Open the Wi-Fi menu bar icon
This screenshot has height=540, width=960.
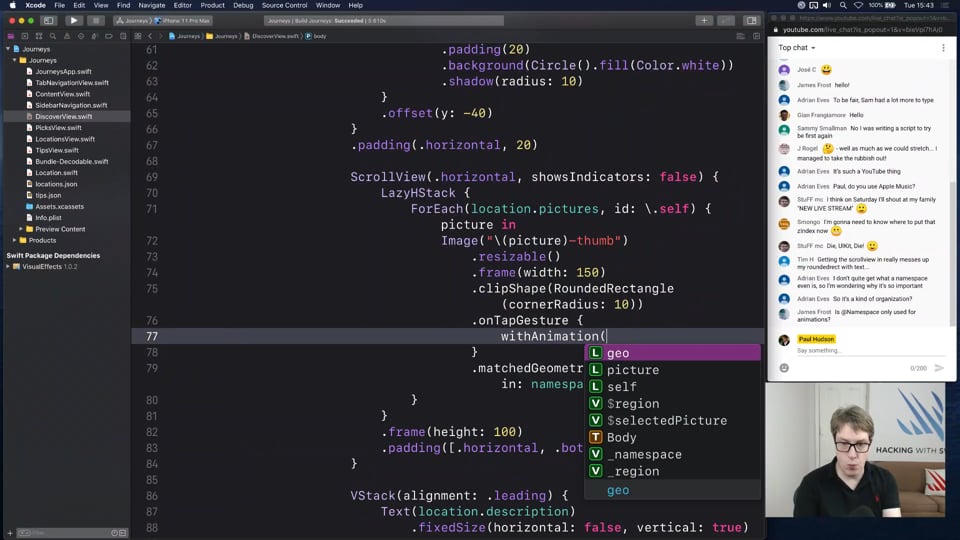[858, 5]
